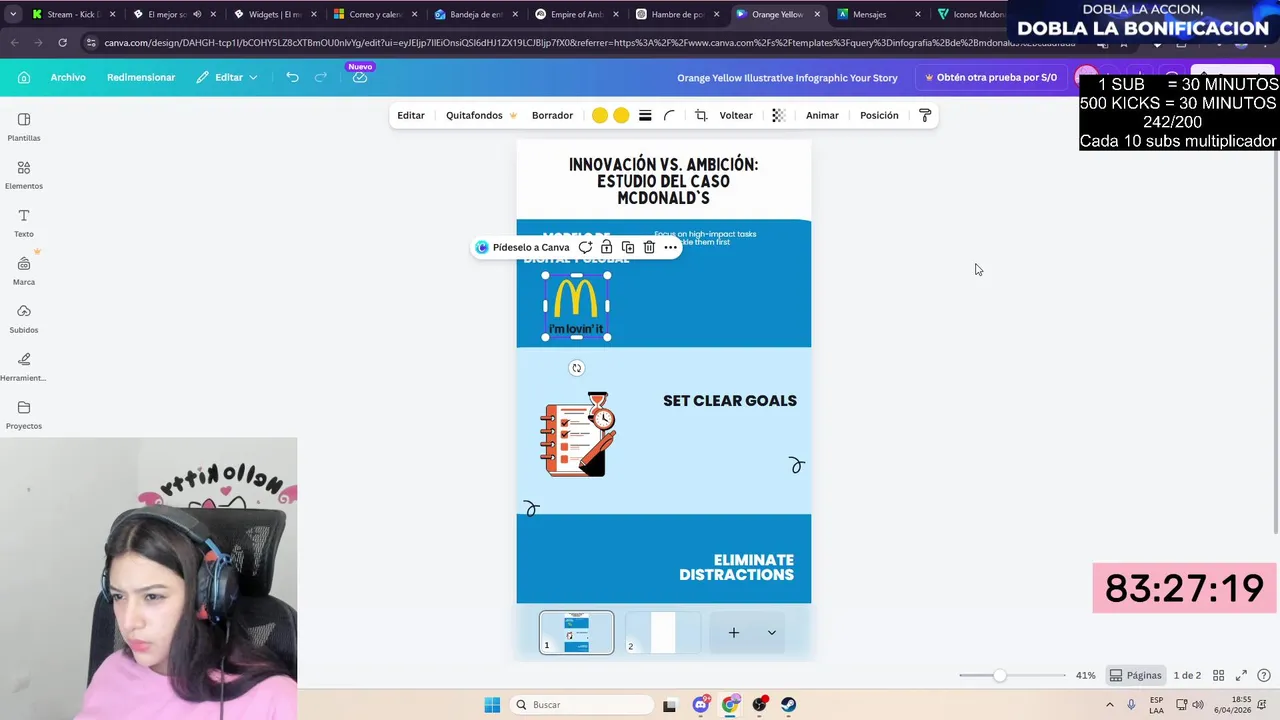Screen dimensions: 1280x720
Task: Click design title Orange Yellow Illustrative Infographic
Action: (787, 78)
